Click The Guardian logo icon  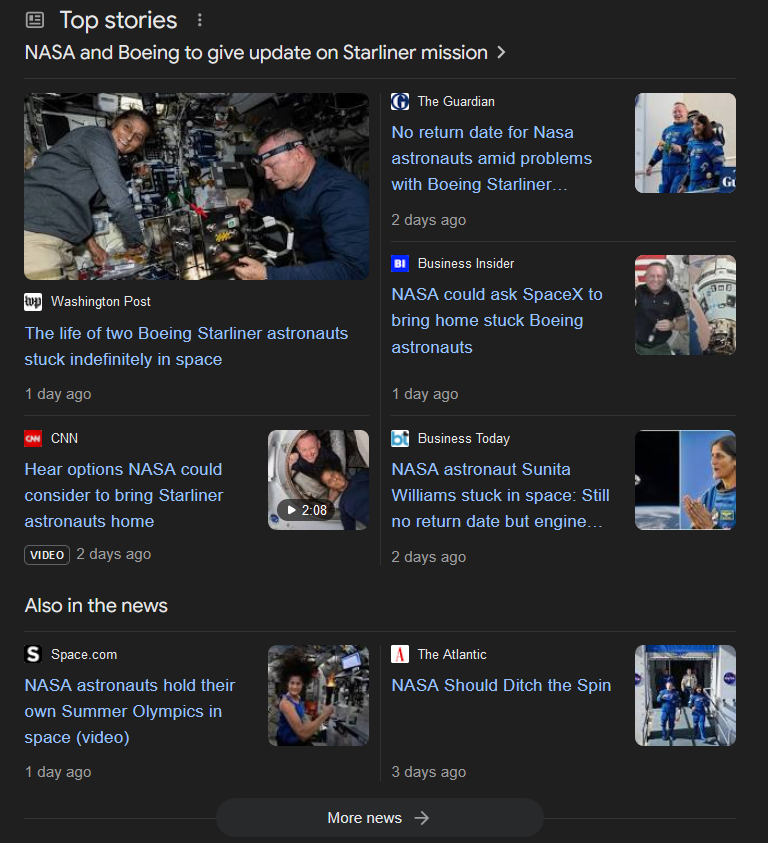point(400,102)
